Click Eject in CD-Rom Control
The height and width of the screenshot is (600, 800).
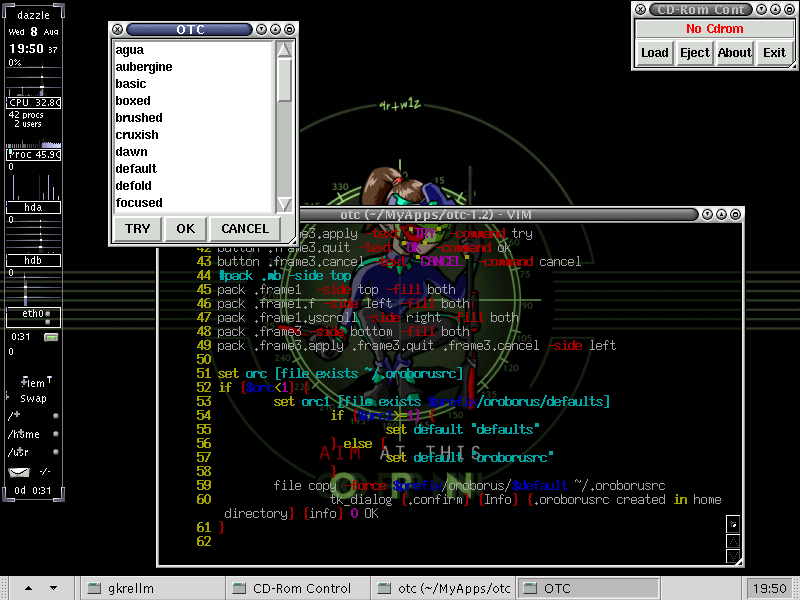(694, 53)
